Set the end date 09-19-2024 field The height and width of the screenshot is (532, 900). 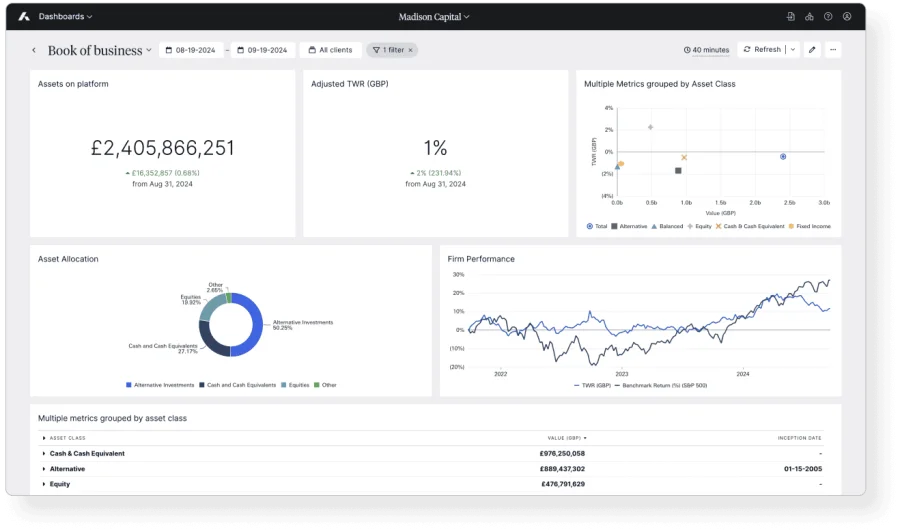(262, 50)
